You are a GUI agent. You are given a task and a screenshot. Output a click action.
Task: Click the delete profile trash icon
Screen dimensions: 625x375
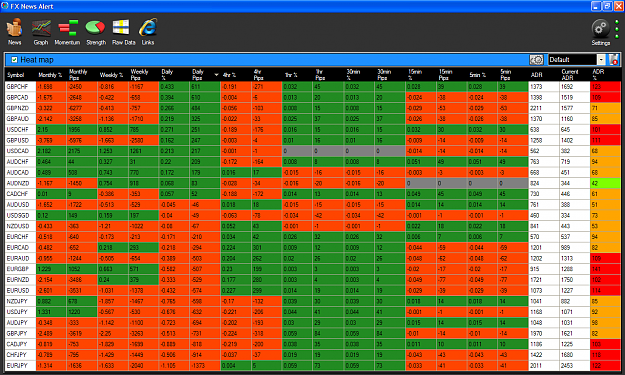point(613,60)
